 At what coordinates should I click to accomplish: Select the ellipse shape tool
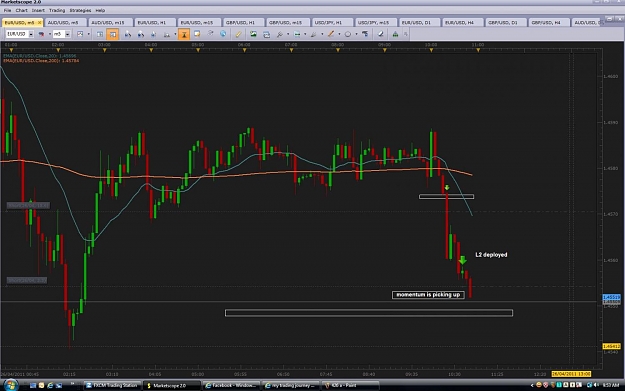(348, 34)
